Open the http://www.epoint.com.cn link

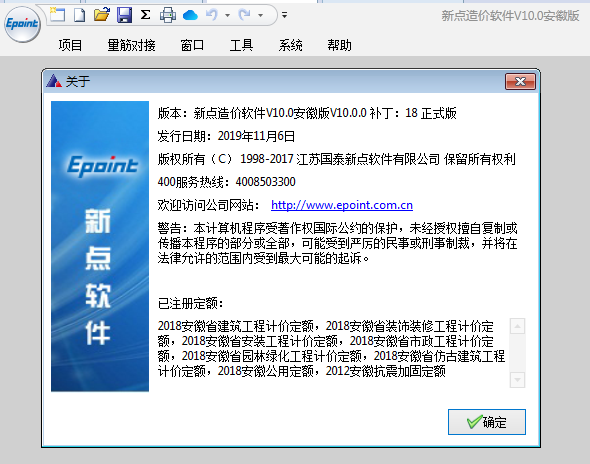tap(342, 205)
